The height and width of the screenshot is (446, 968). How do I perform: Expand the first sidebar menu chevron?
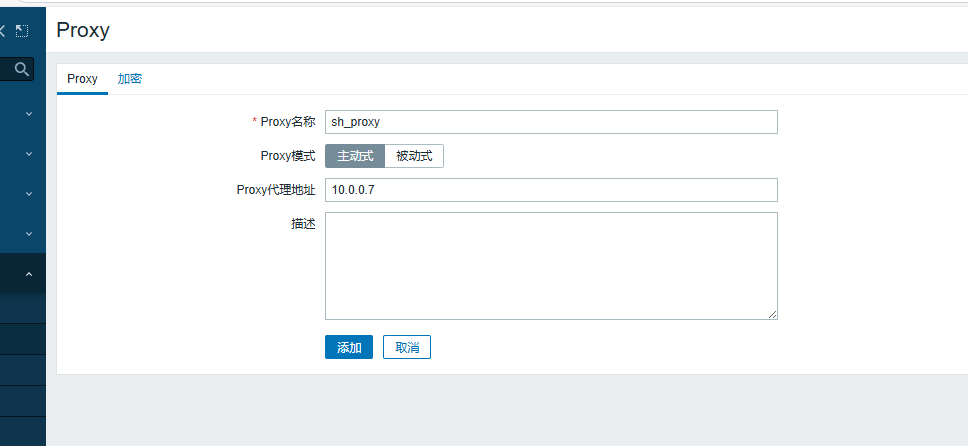pos(29,114)
